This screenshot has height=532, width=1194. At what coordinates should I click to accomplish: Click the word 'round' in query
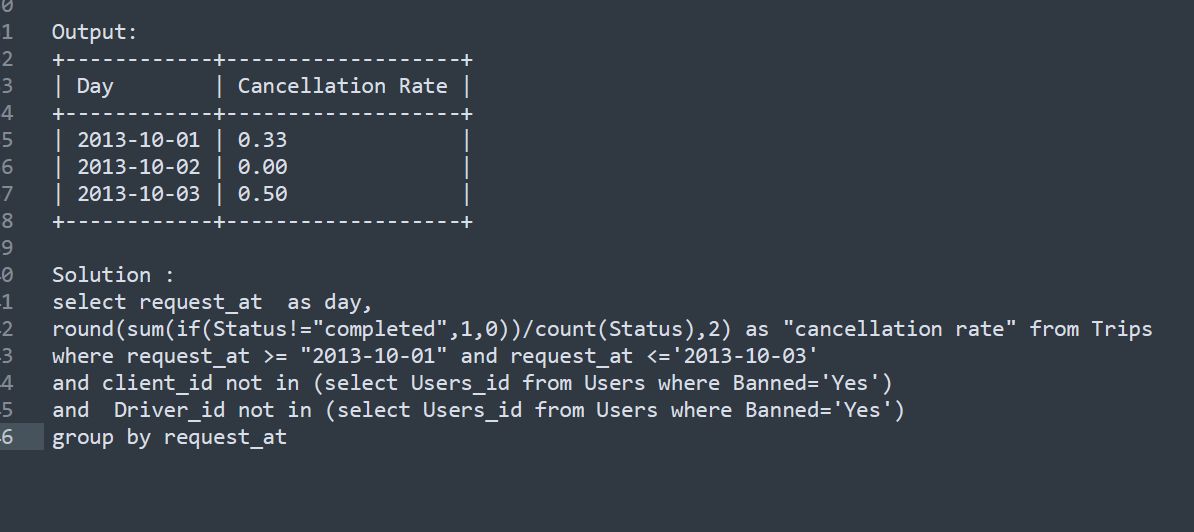point(82,329)
